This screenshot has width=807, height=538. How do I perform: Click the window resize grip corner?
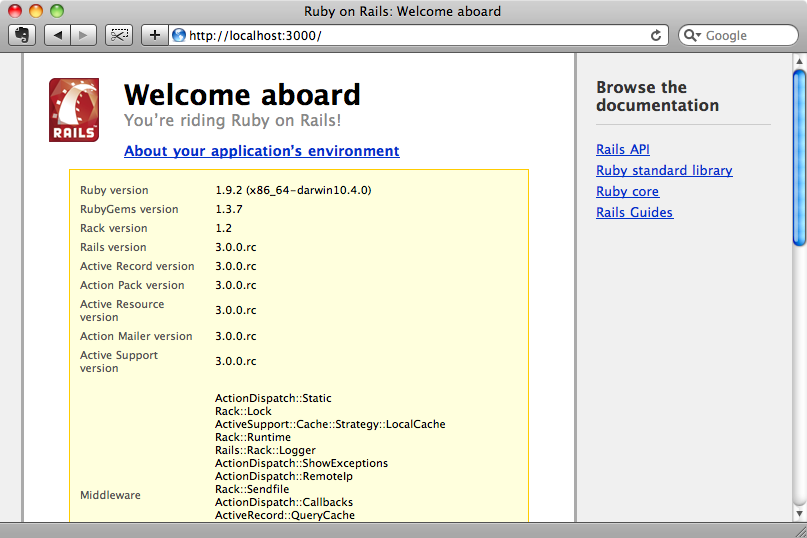point(800,531)
